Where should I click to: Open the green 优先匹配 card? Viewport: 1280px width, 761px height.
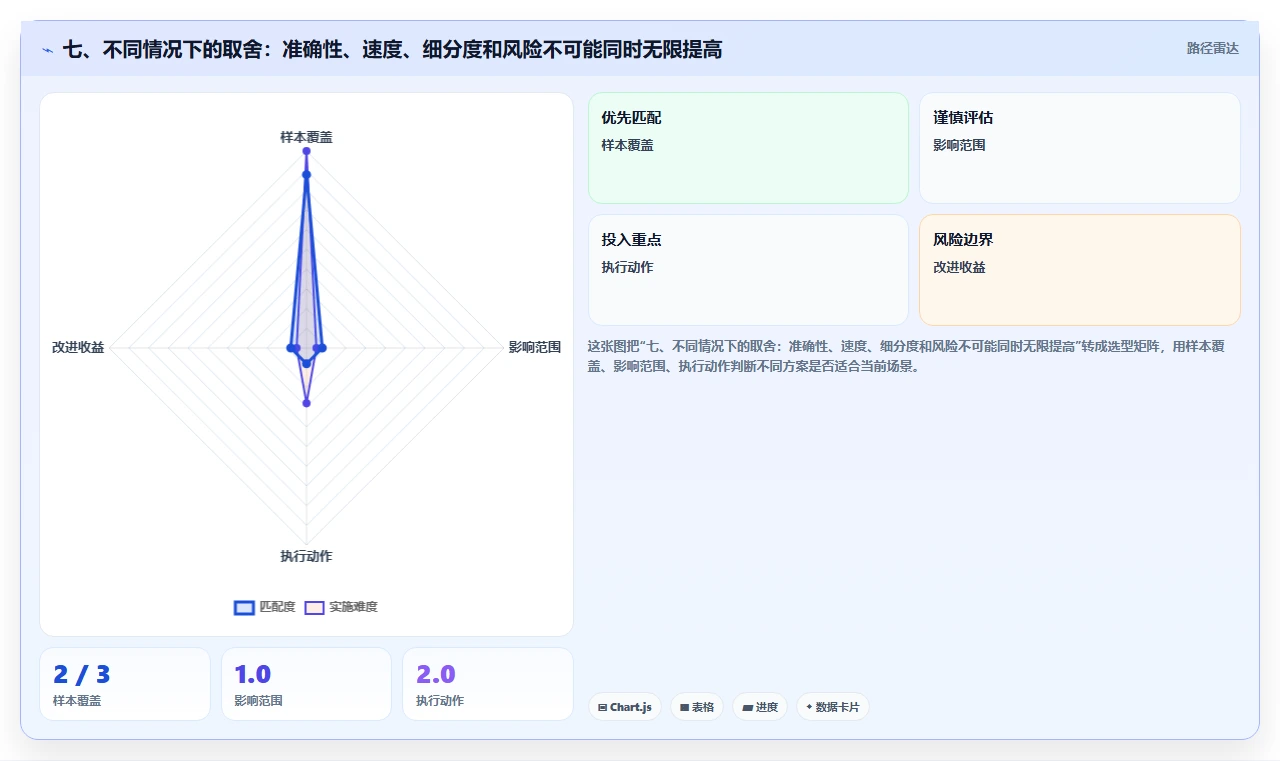tap(748, 148)
